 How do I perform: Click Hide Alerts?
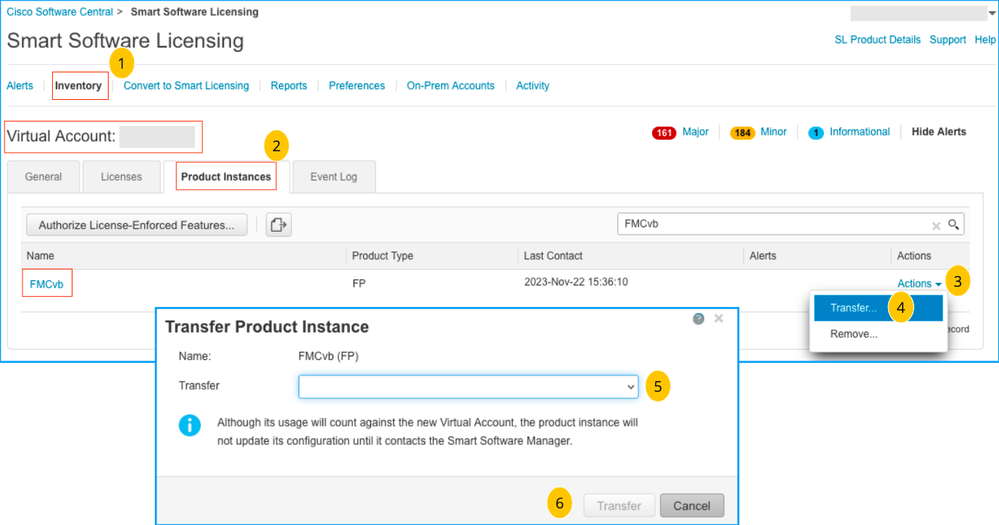(x=938, y=131)
